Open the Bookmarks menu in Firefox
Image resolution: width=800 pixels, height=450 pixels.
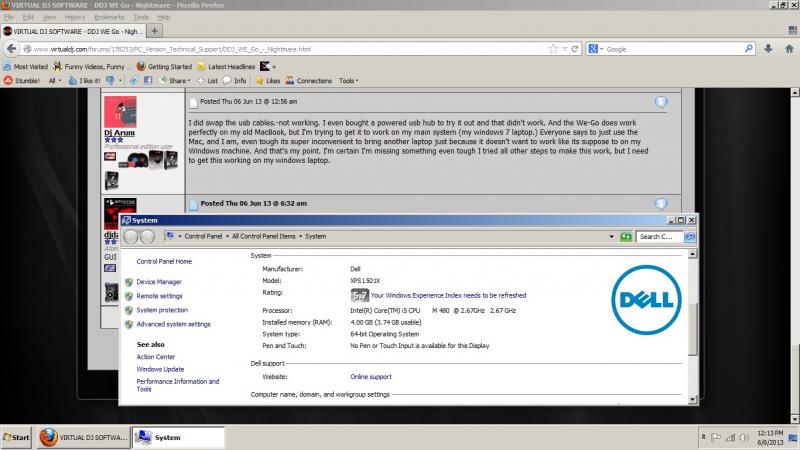point(109,17)
